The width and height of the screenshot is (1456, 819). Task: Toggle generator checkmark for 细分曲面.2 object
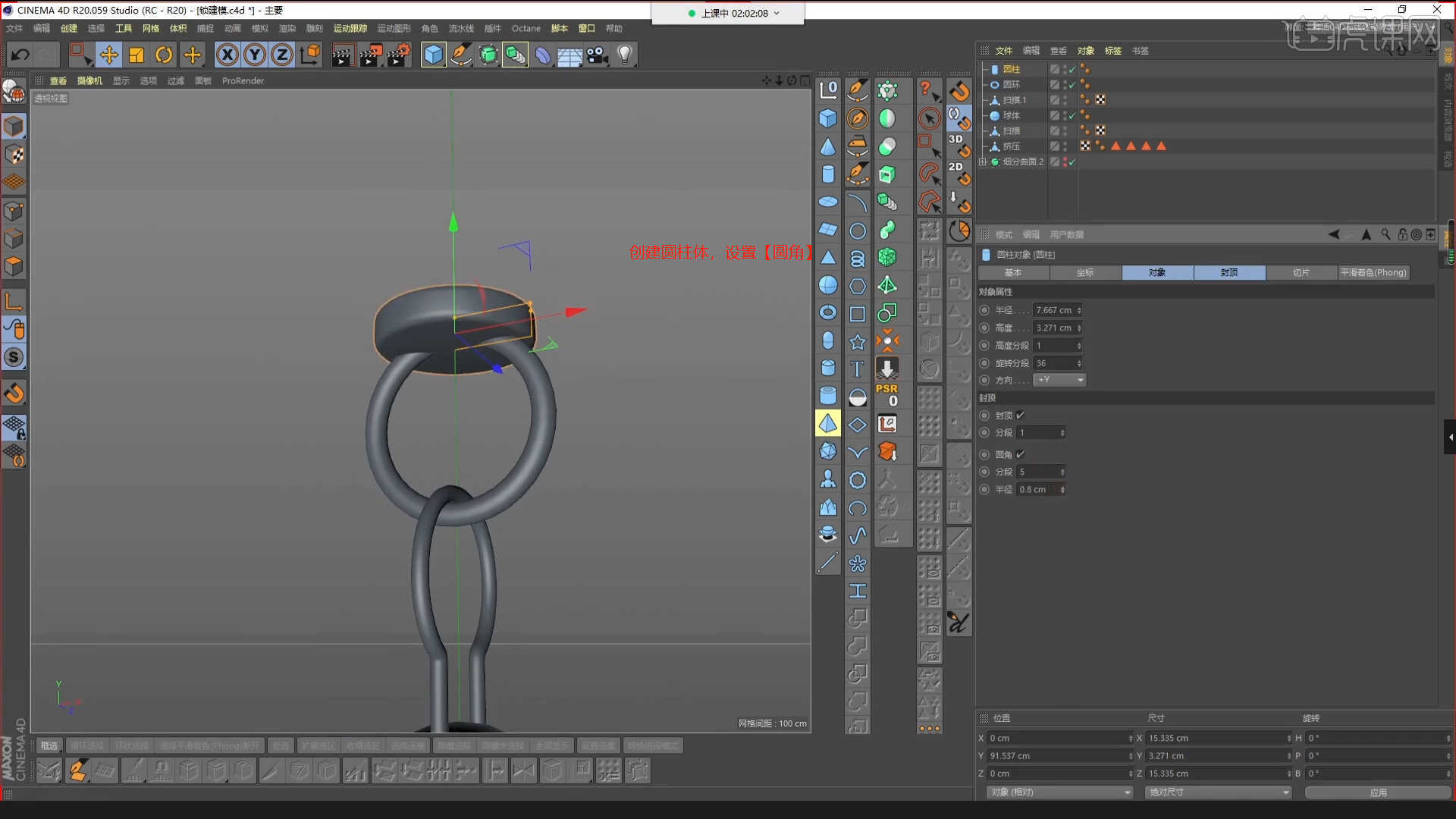click(x=1072, y=162)
